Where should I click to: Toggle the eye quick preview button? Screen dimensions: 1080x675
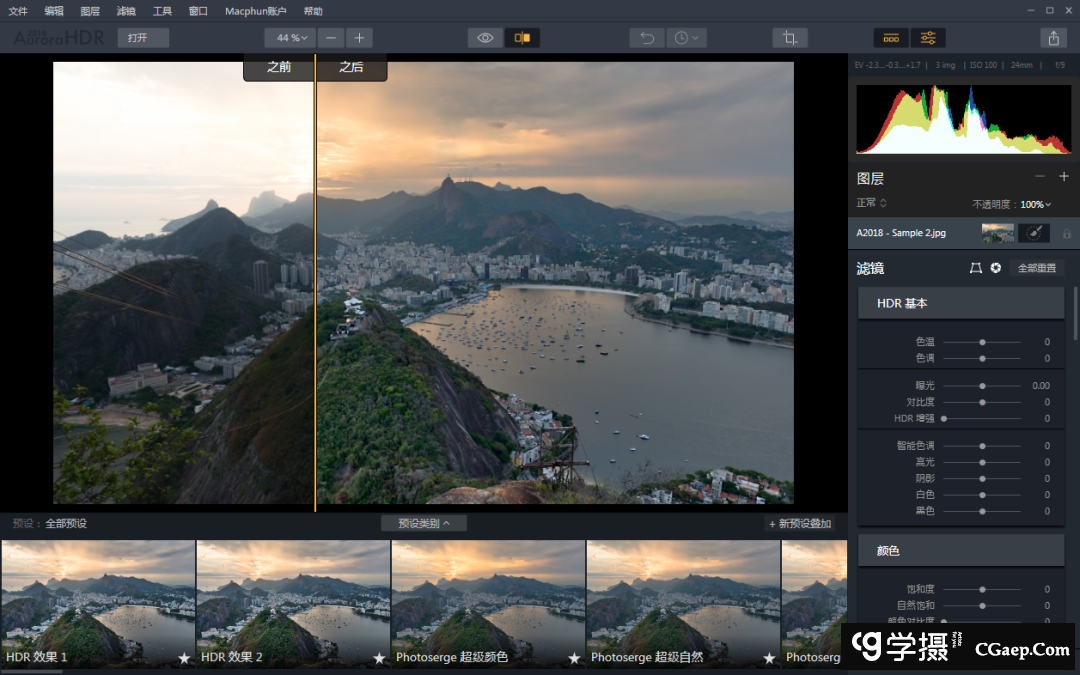click(485, 38)
